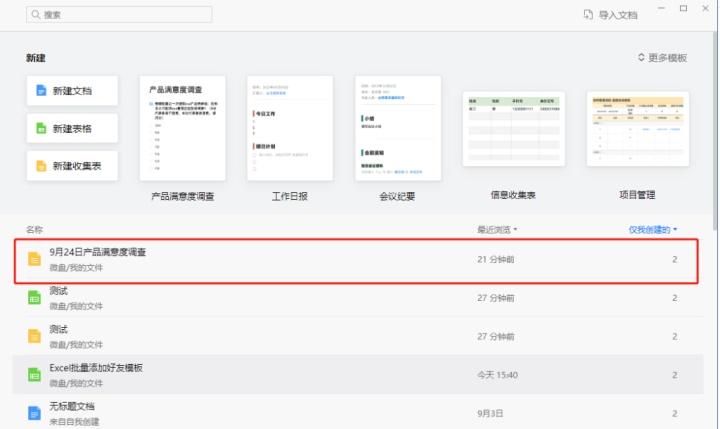Click the 今天 15:40 timestamp
Screen dimensions: 720x429
pyautogui.click(x=497, y=375)
